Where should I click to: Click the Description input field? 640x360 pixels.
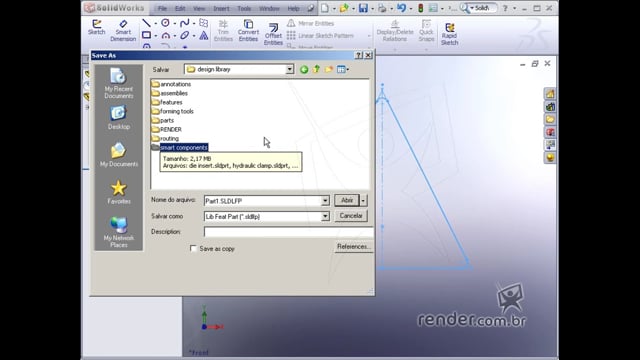288,232
